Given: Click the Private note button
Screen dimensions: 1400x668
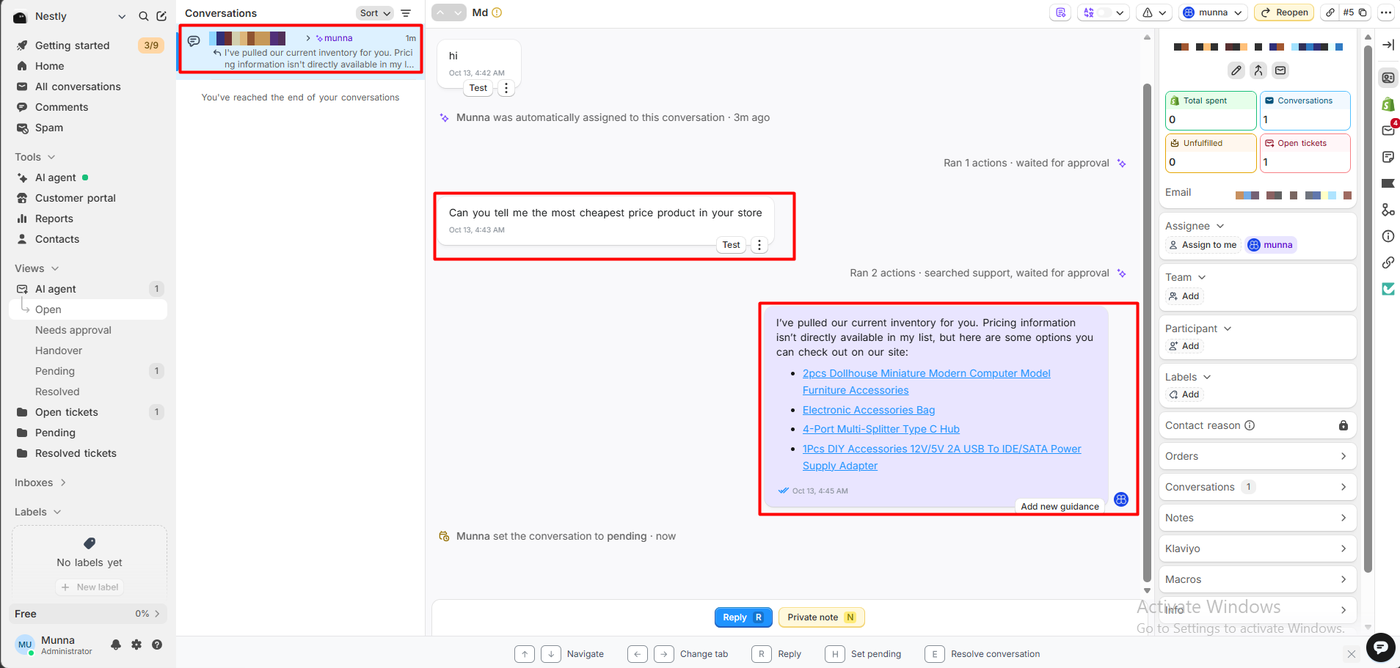Looking at the screenshot, I should click(822, 617).
